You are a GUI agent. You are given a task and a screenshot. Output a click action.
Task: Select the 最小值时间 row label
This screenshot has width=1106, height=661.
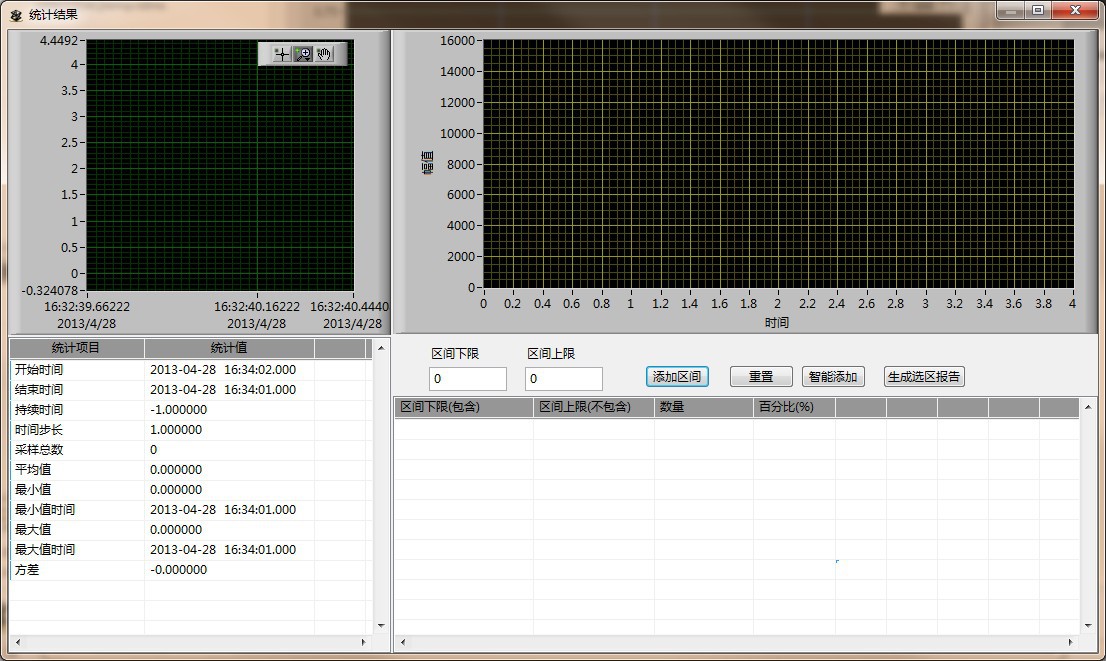coord(44,509)
